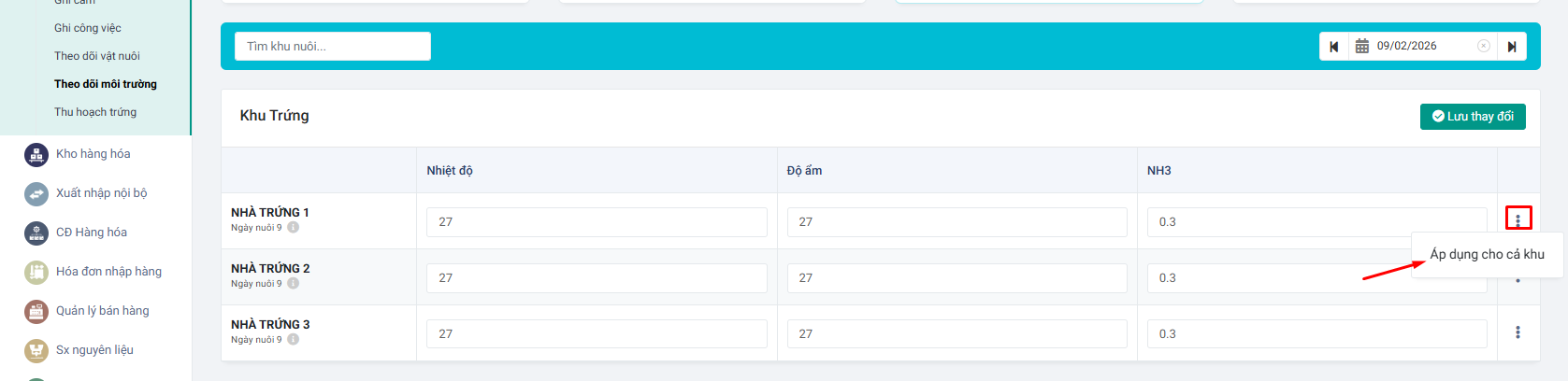Click the Tìm khu nuôi search field
Viewport: 1568px width, 381px height.
click(332, 47)
